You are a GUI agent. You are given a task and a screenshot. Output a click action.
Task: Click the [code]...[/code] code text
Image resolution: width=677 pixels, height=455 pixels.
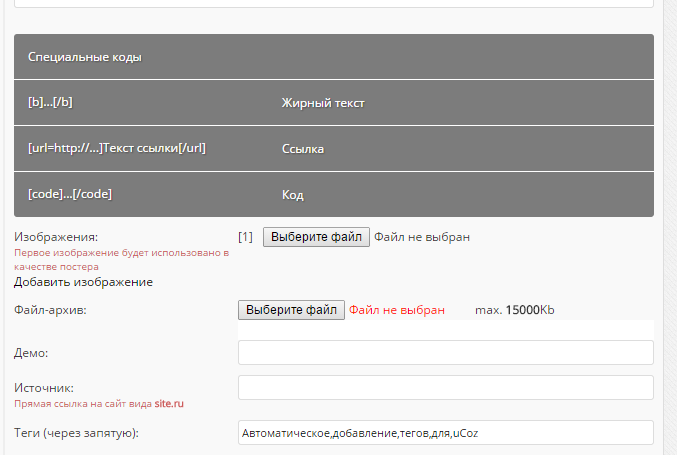pos(70,194)
